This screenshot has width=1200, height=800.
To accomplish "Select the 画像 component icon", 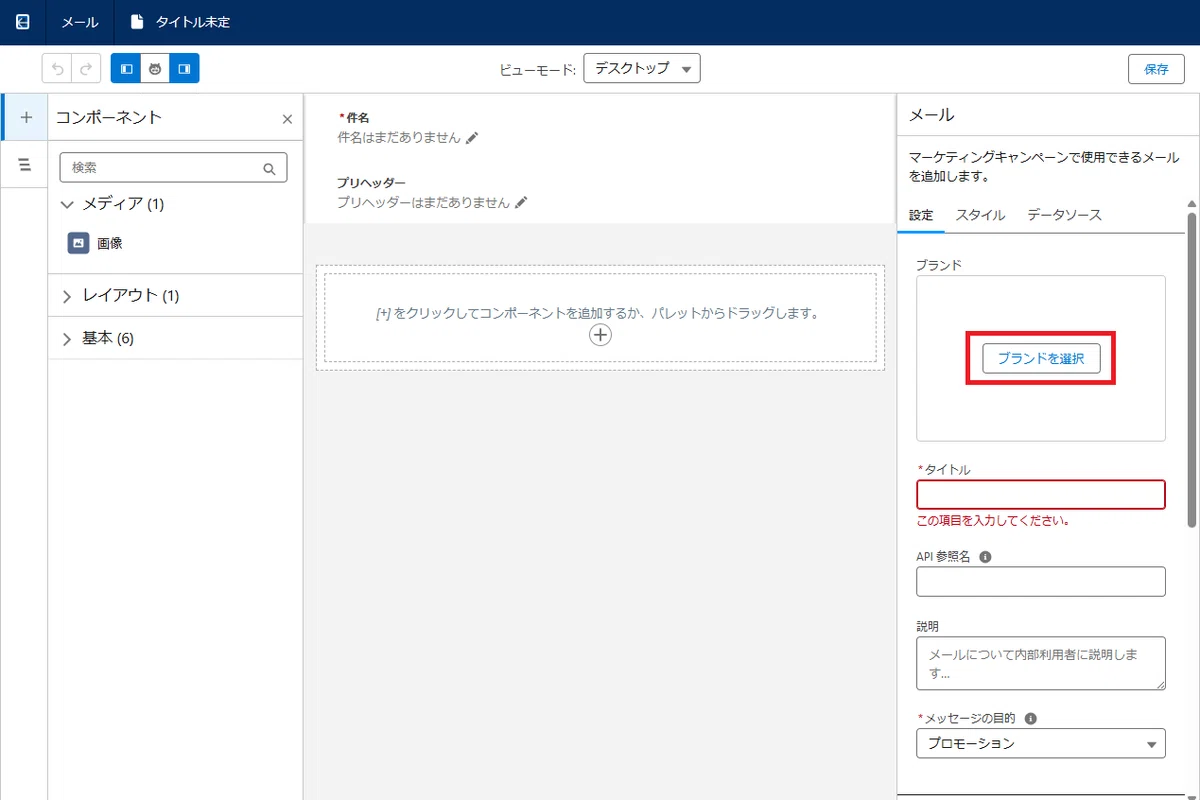I will pyautogui.click(x=78, y=243).
